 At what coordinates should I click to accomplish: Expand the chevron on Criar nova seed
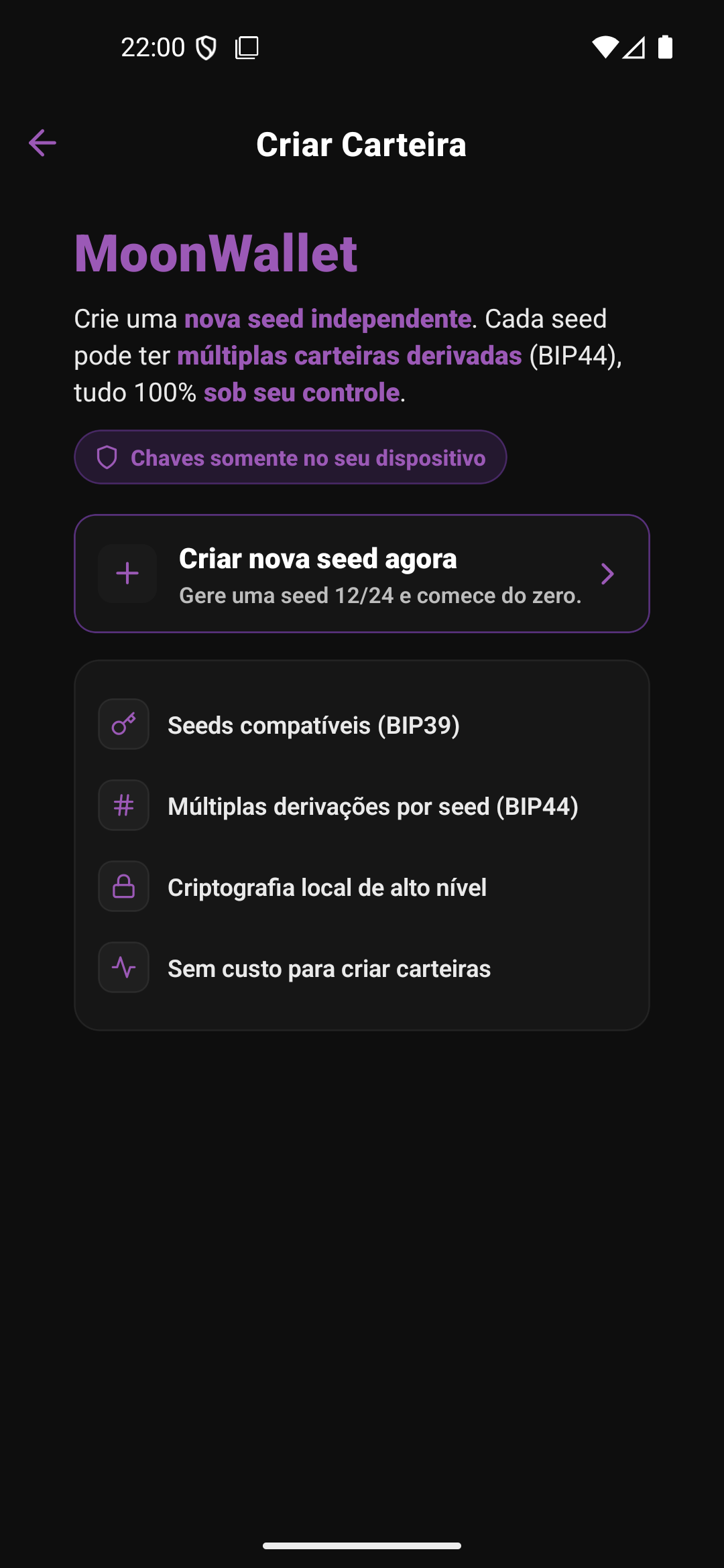[607, 574]
